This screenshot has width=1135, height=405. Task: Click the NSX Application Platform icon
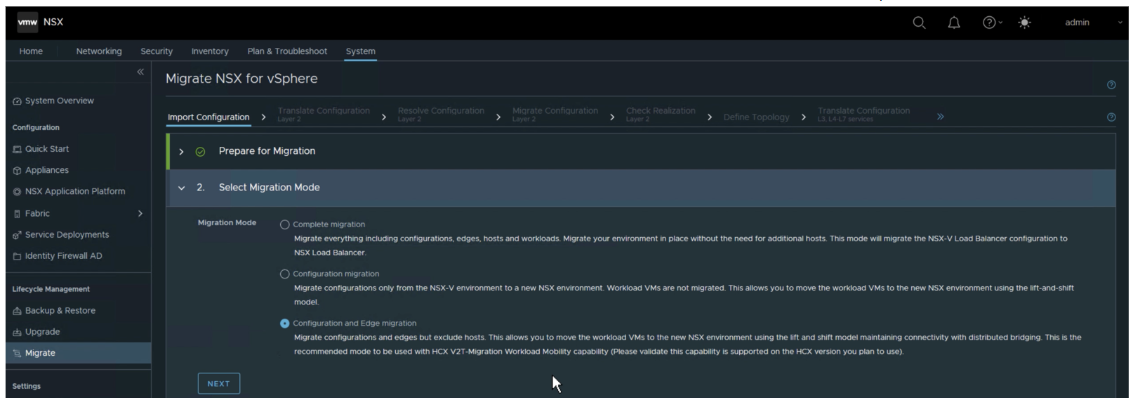[x=17, y=192]
